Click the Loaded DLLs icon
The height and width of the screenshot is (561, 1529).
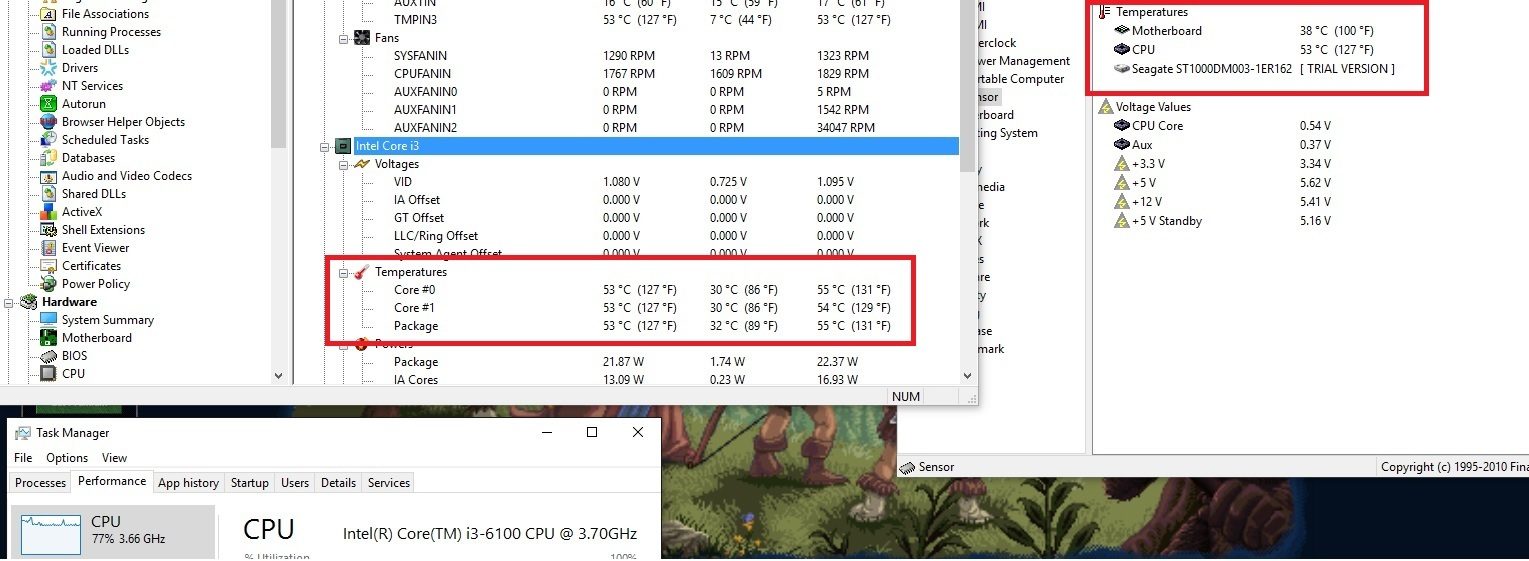(48, 50)
